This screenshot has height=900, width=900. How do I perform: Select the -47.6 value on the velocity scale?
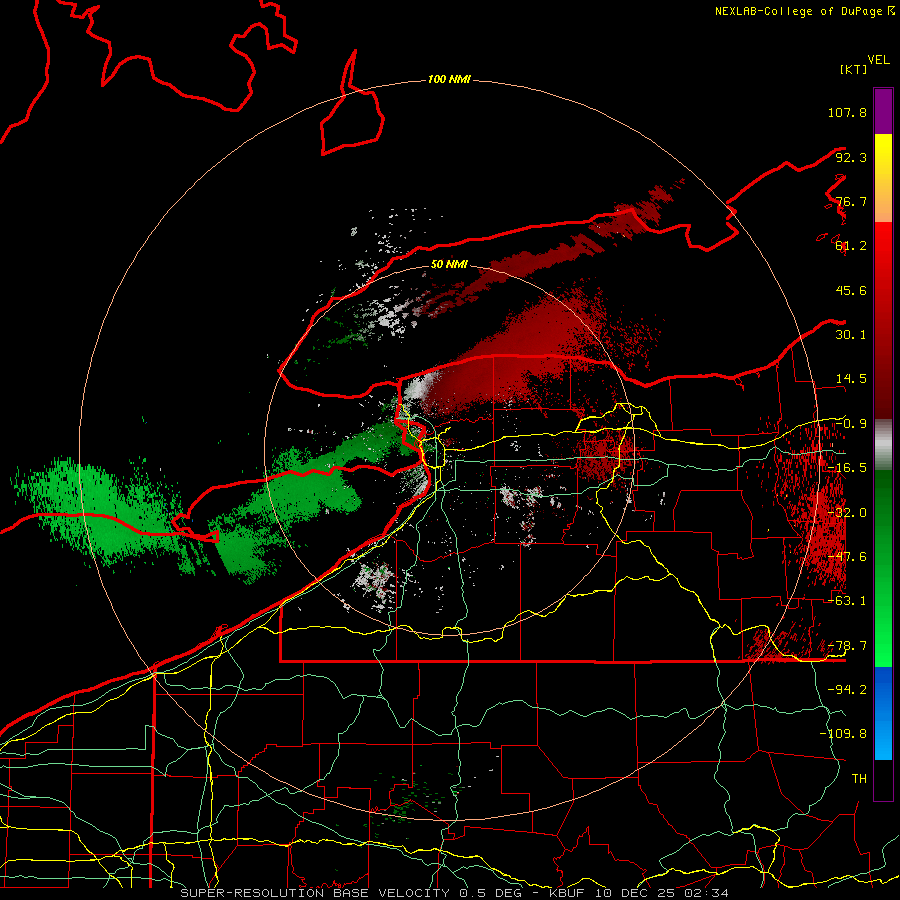click(847, 557)
